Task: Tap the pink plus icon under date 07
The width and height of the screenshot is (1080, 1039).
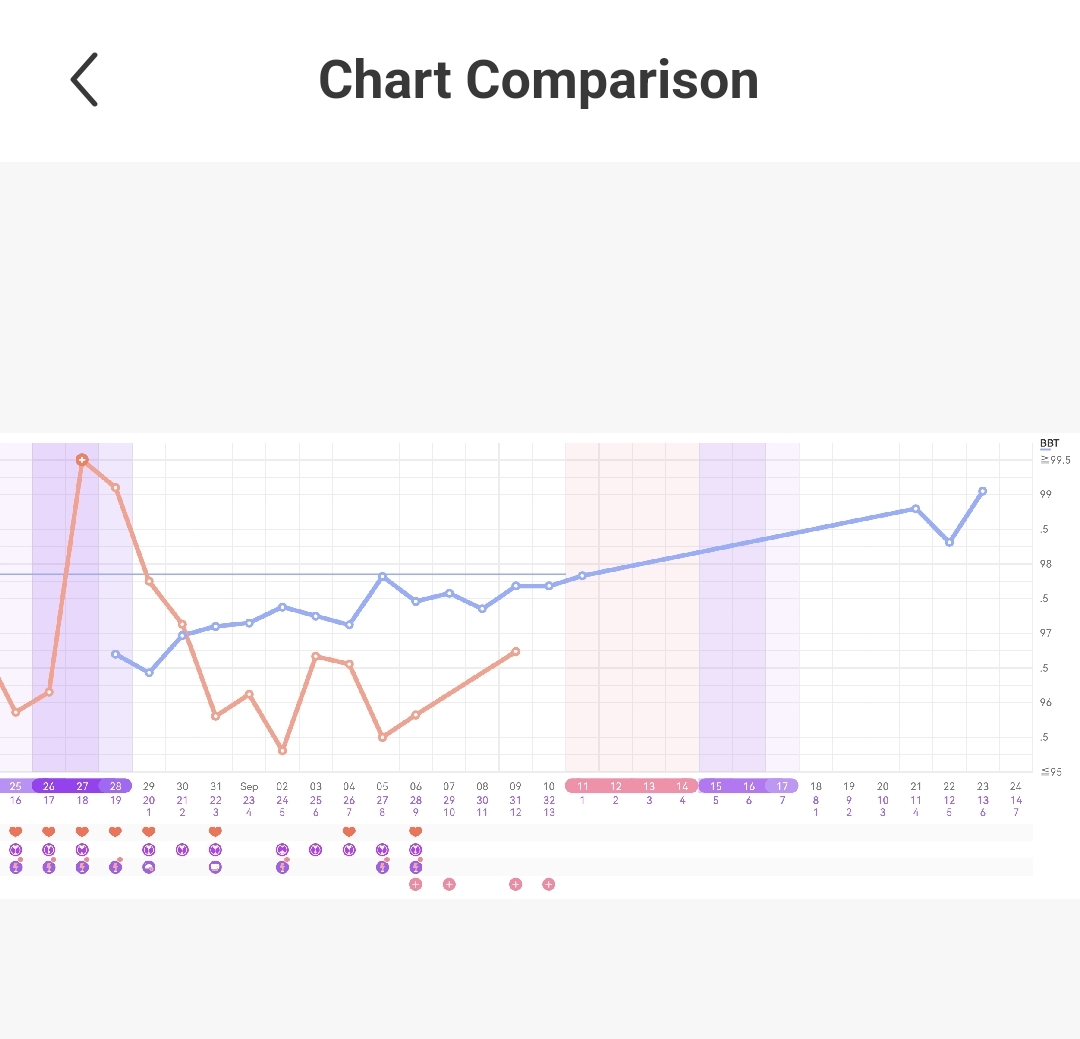Action: coord(449,884)
